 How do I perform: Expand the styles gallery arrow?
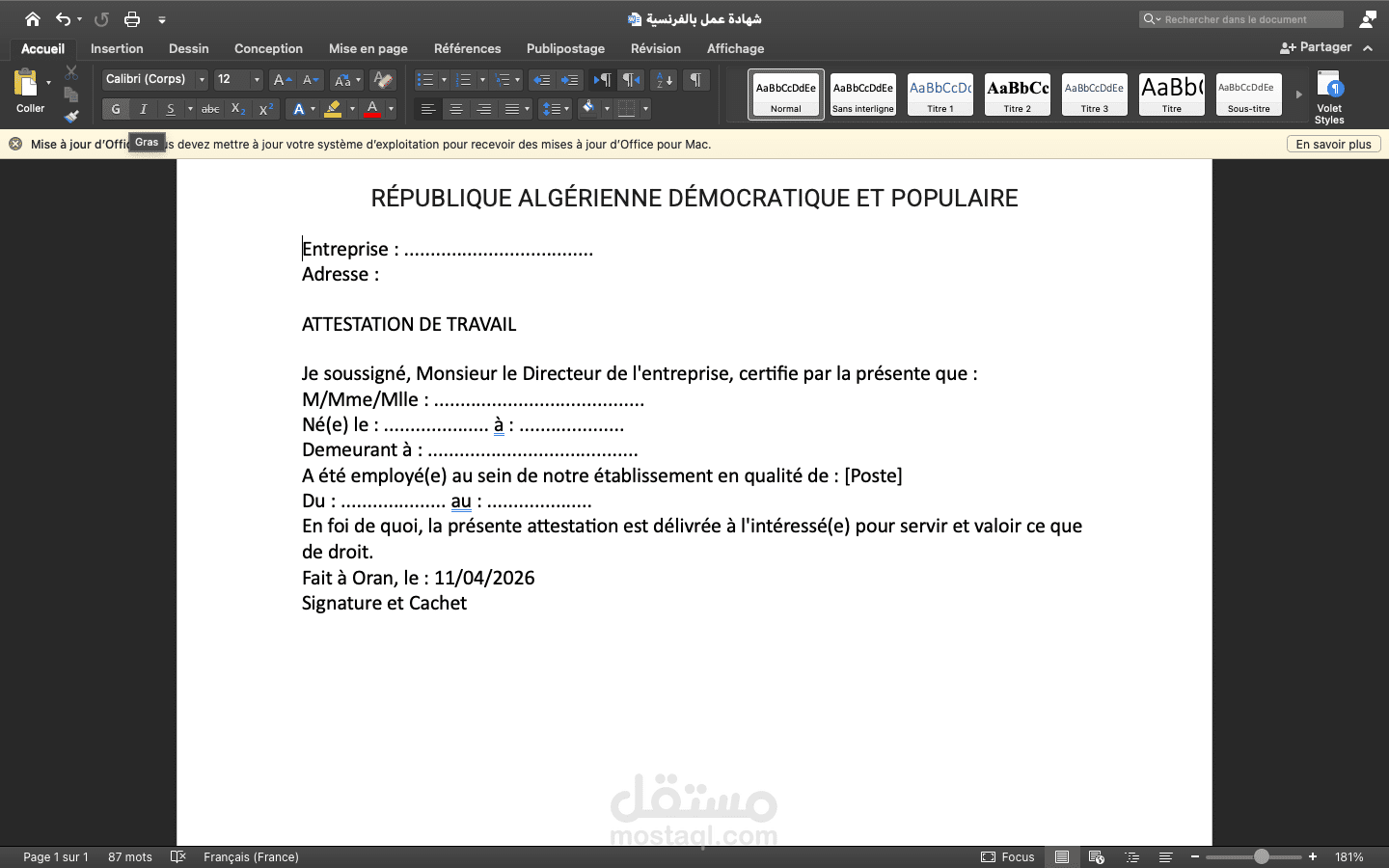1298,95
